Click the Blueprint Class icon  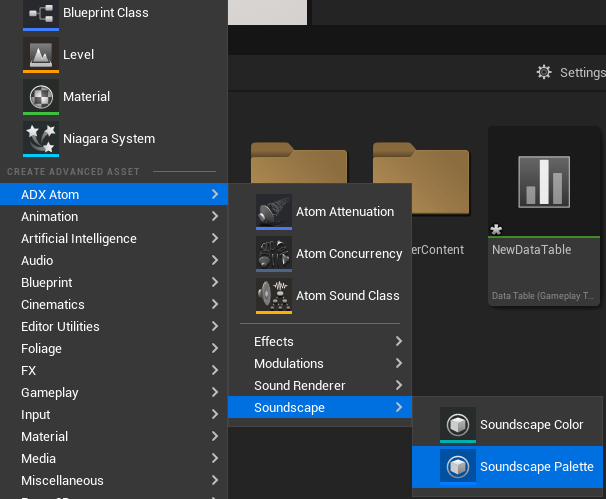point(41,13)
